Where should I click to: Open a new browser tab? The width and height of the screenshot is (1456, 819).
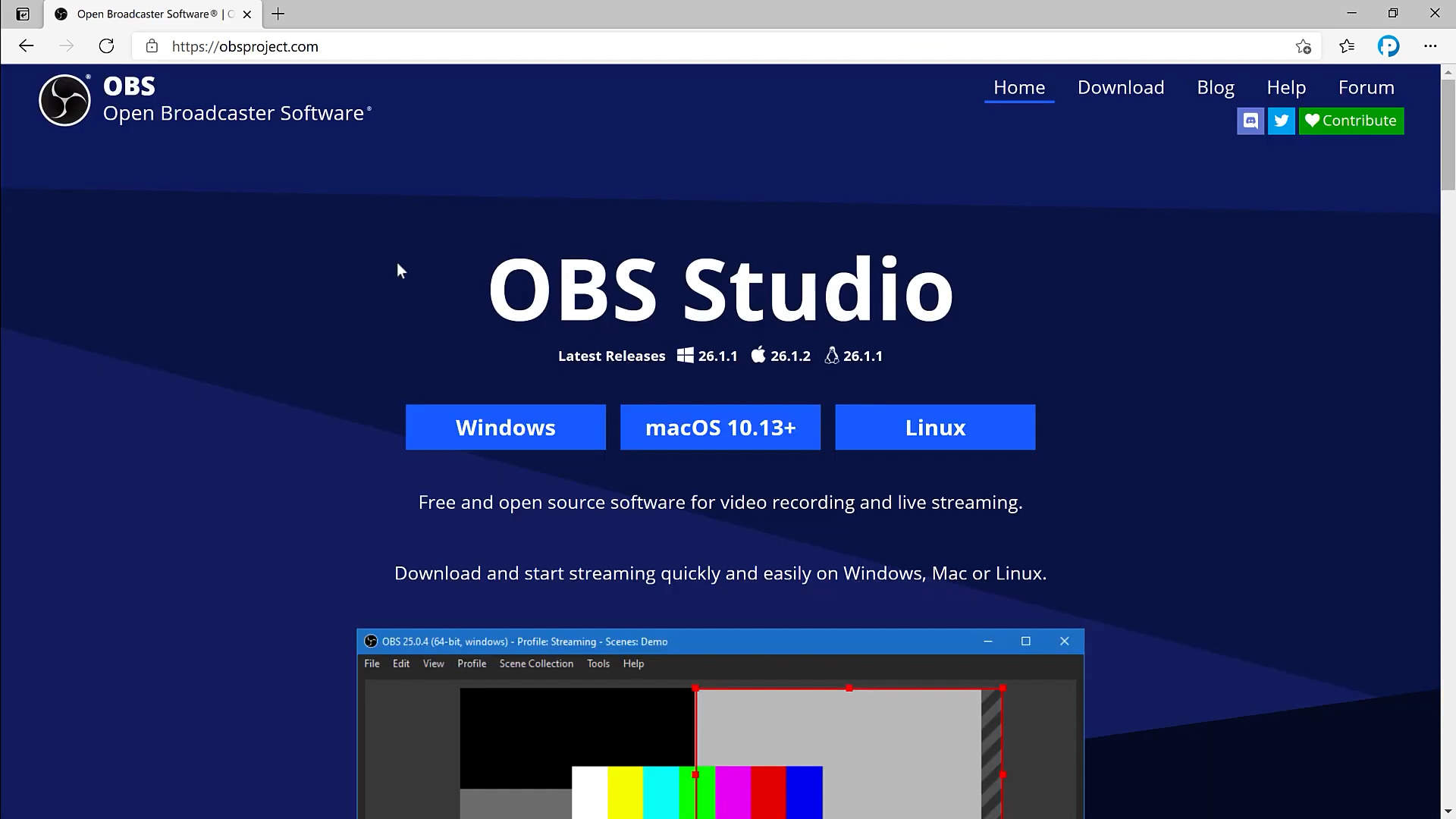[278, 14]
